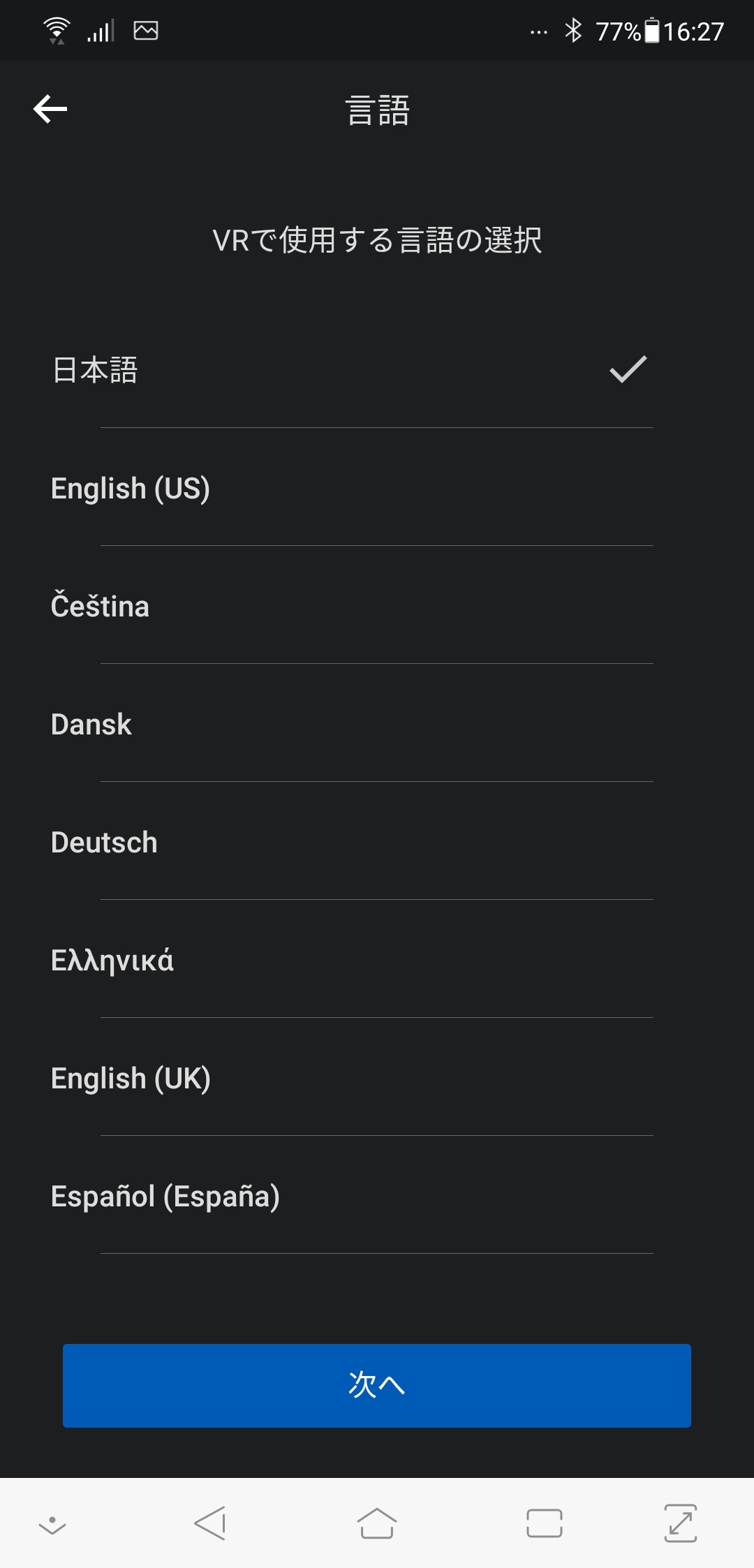The image size is (754, 1568).
Task: Tap the battery indicator icon
Action: (651, 31)
